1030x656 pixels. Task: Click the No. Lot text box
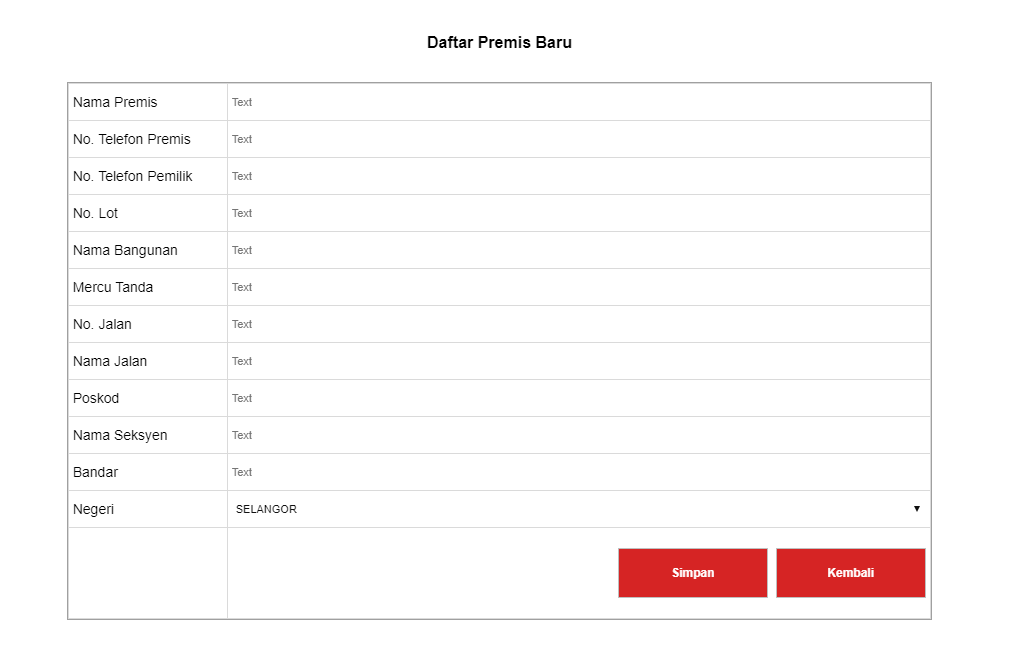pos(579,213)
